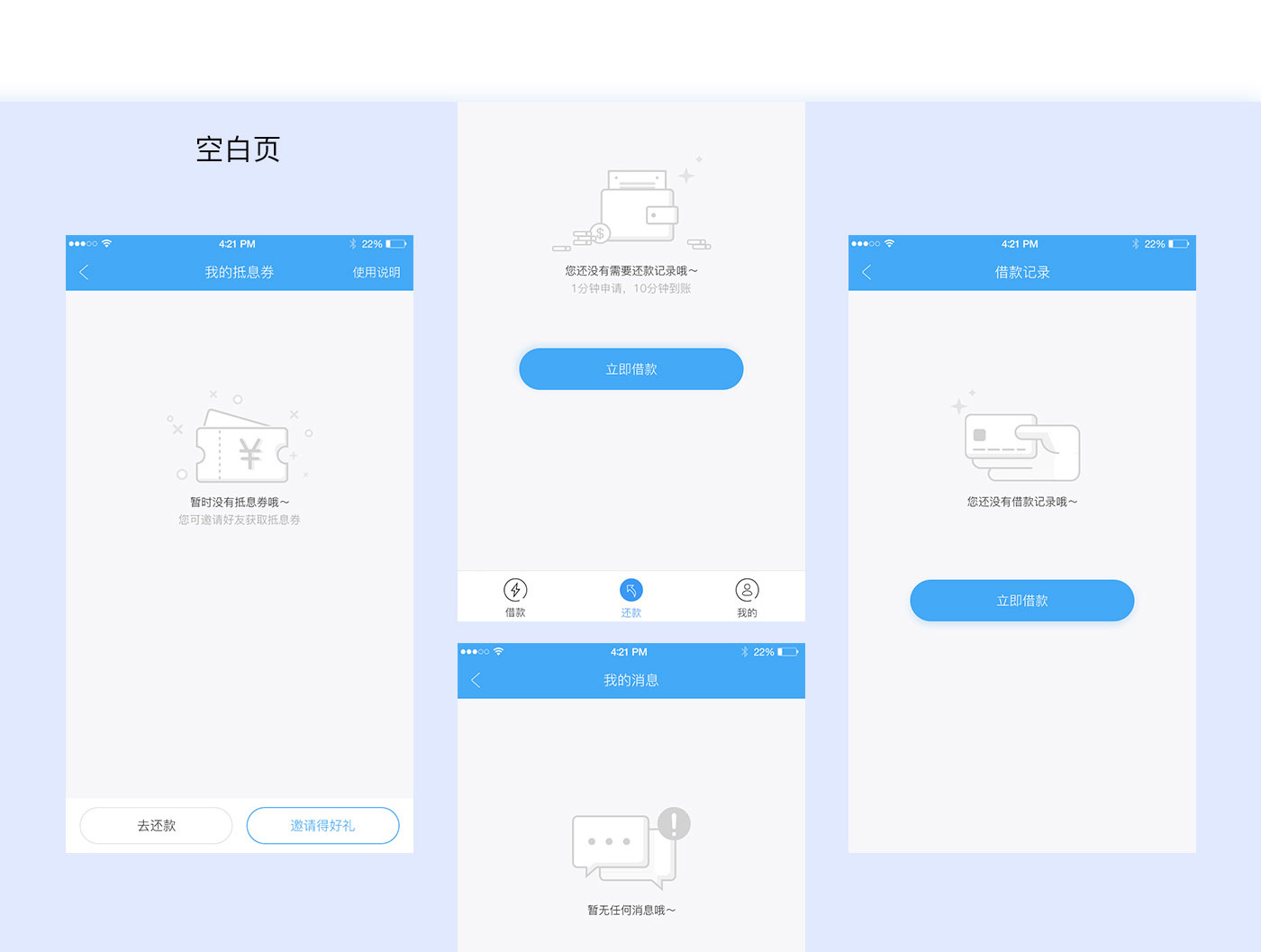Click the chat bubbles empty-message illustration

622,848
